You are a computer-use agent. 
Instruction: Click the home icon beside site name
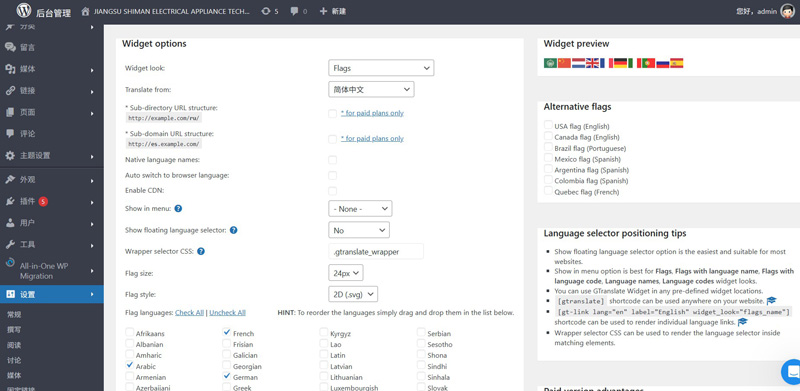(x=85, y=11)
